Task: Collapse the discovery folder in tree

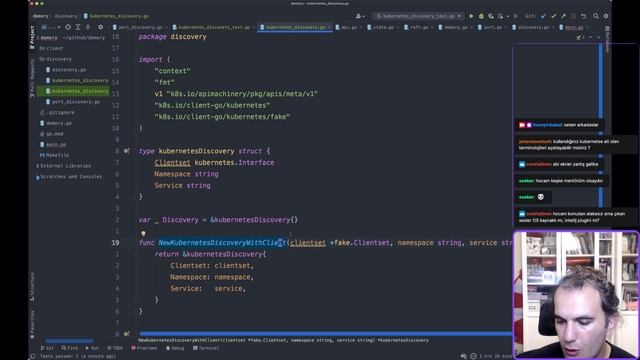Action: [x=56, y=59]
